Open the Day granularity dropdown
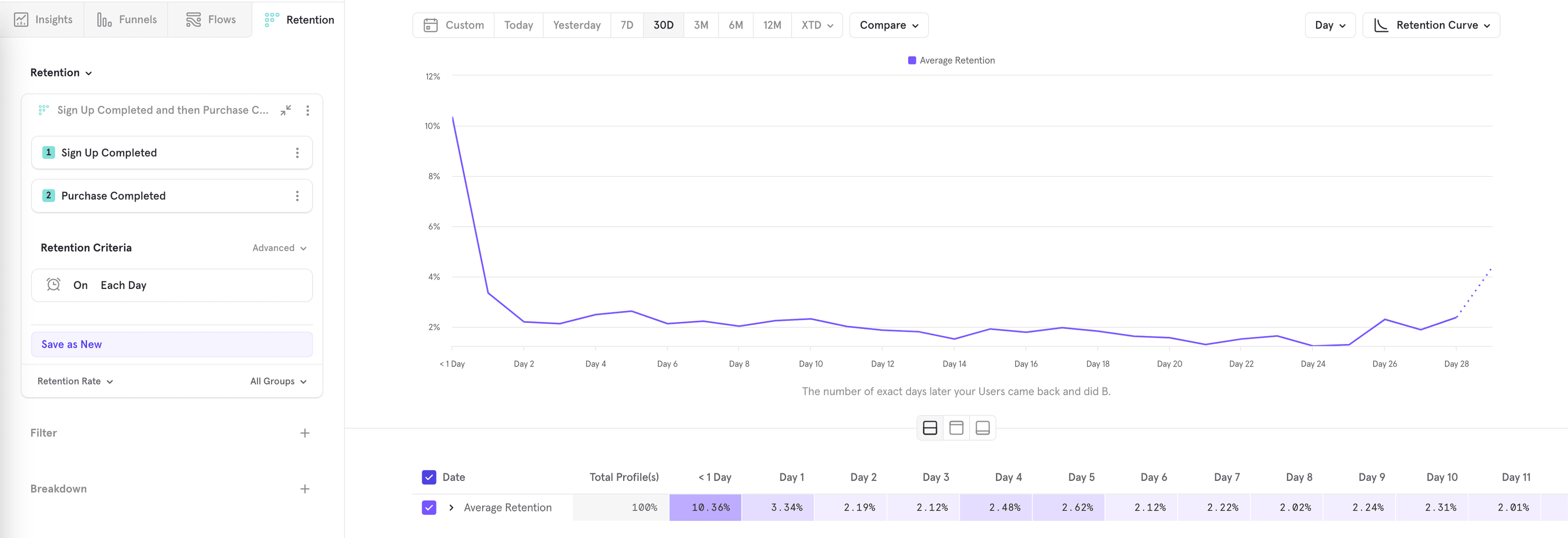The height and width of the screenshot is (538, 1568). click(x=1330, y=25)
